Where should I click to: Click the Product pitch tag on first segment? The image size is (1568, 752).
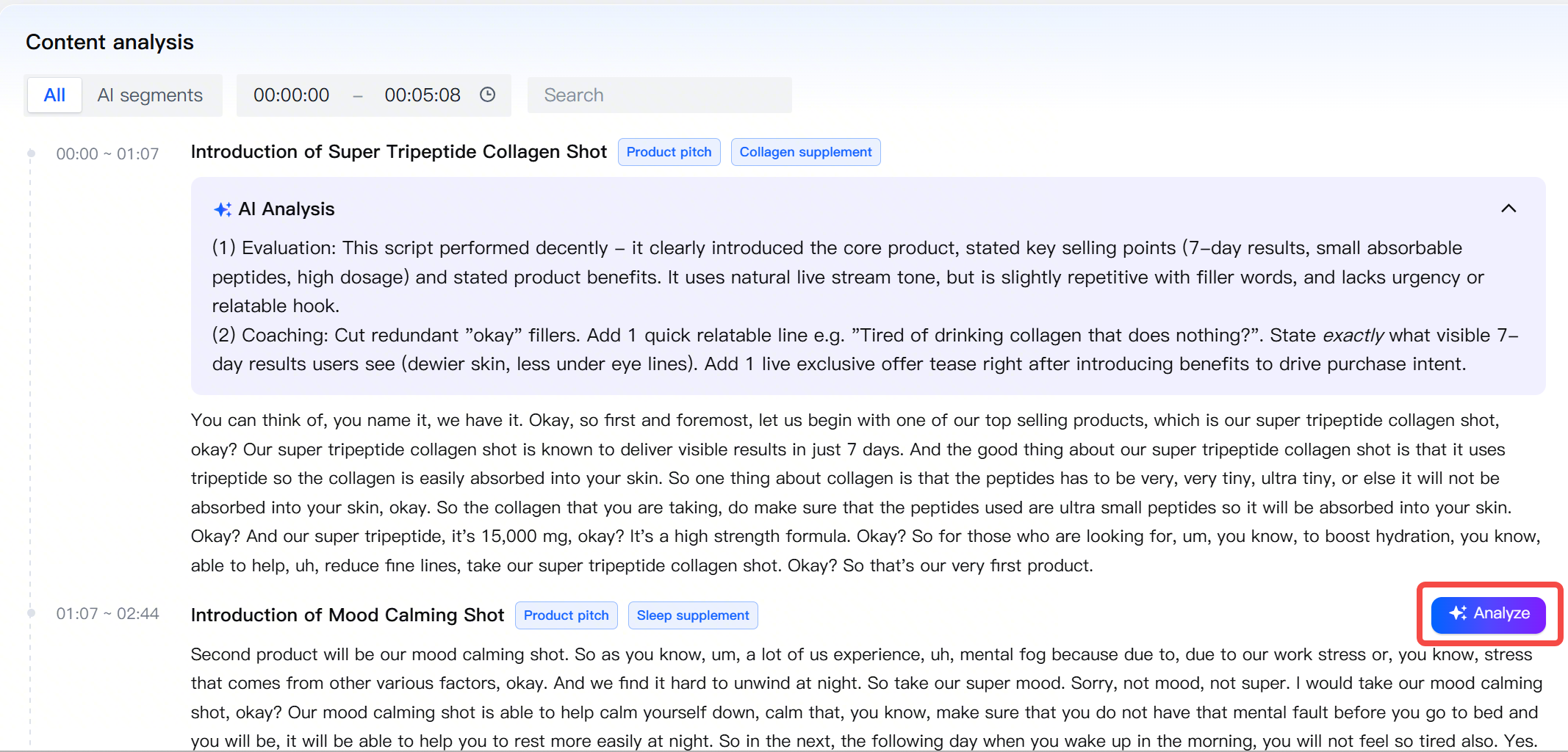[669, 152]
